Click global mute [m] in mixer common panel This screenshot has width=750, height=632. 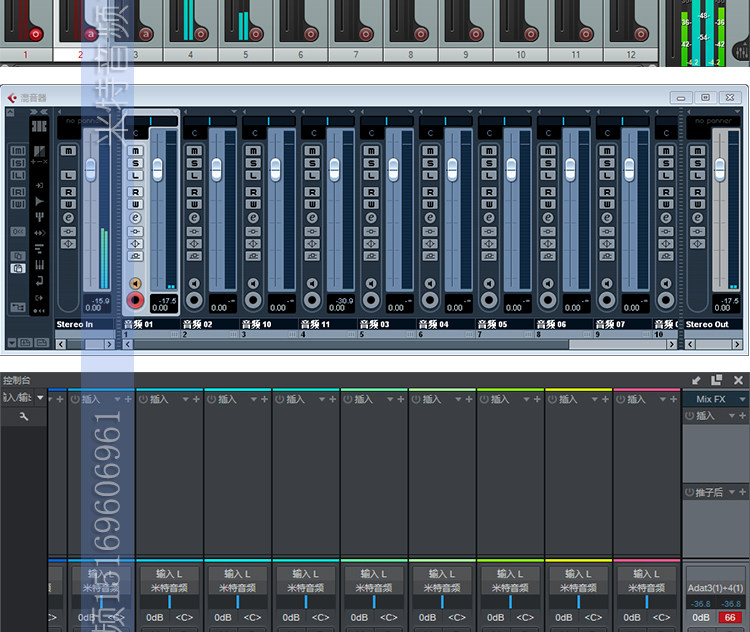[x=18, y=151]
